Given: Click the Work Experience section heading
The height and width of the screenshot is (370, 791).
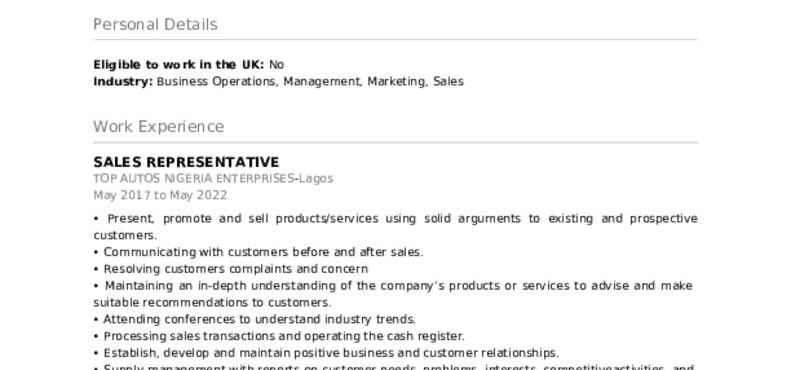Looking at the screenshot, I should 158,126.
